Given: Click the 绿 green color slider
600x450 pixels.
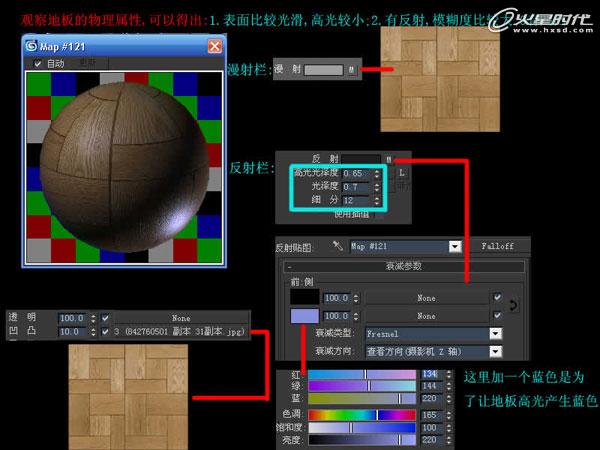Looking at the screenshot, I should 362,386.
